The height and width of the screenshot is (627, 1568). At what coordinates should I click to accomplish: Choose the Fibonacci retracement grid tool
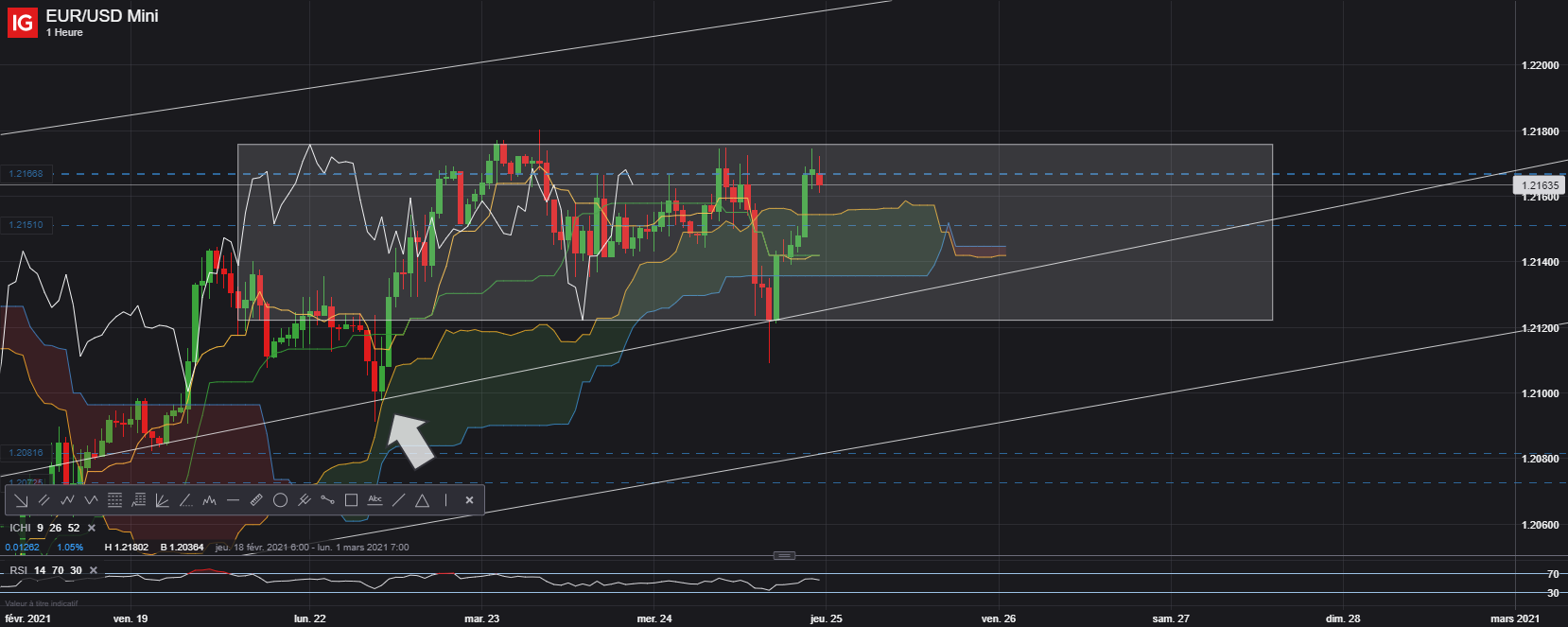coord(114,500)
